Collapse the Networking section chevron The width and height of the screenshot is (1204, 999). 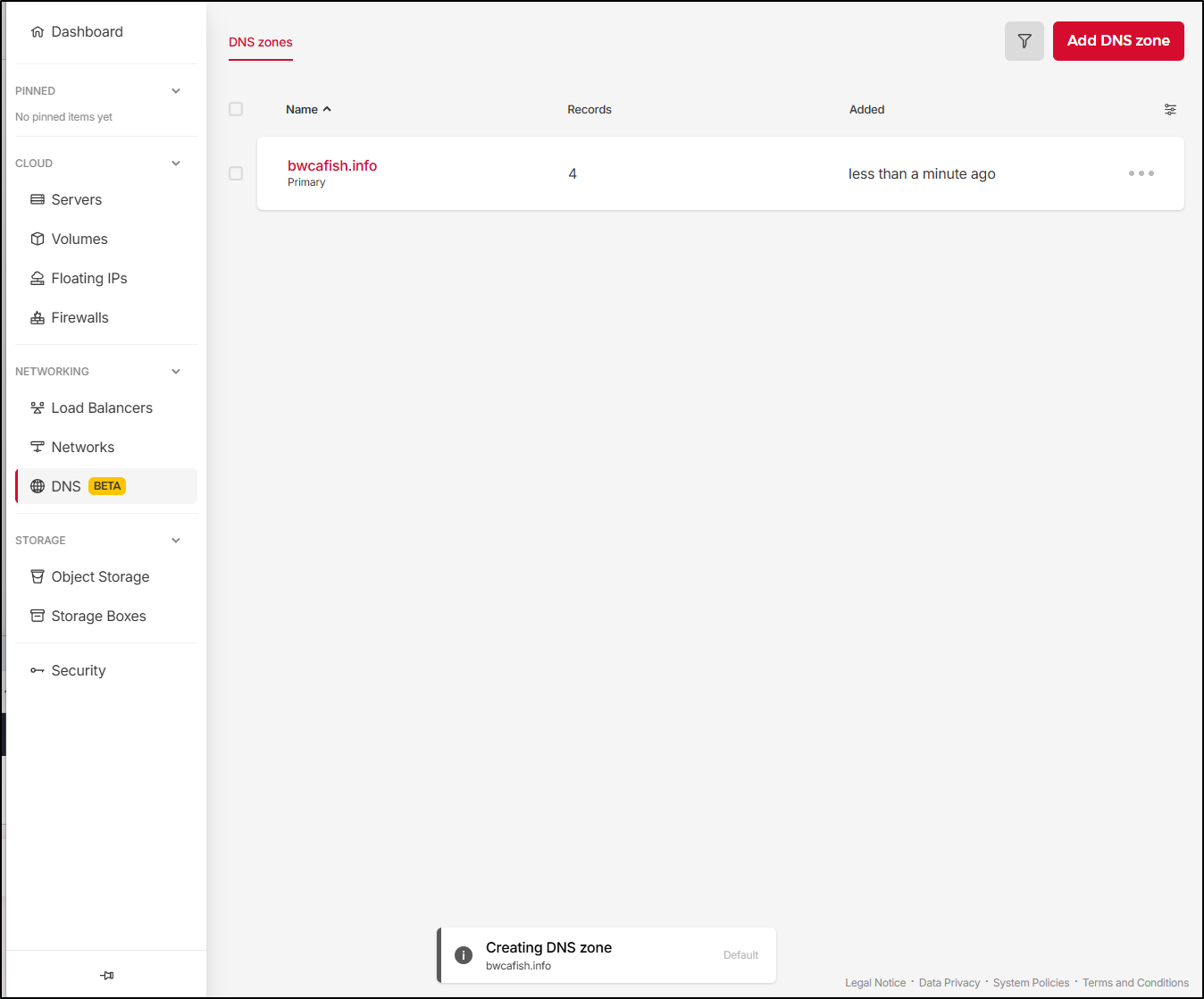(176, 372)
